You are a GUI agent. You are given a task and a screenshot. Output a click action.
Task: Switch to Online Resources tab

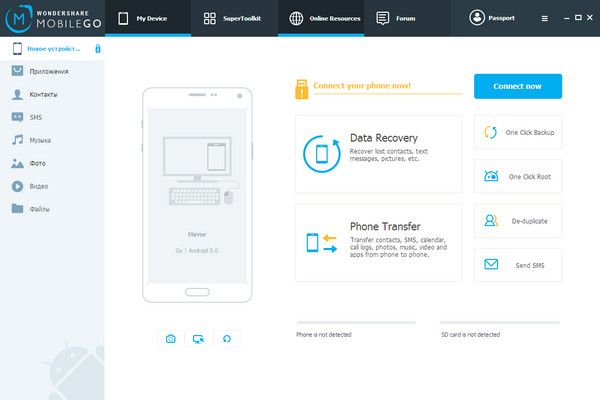coord(321,18)
